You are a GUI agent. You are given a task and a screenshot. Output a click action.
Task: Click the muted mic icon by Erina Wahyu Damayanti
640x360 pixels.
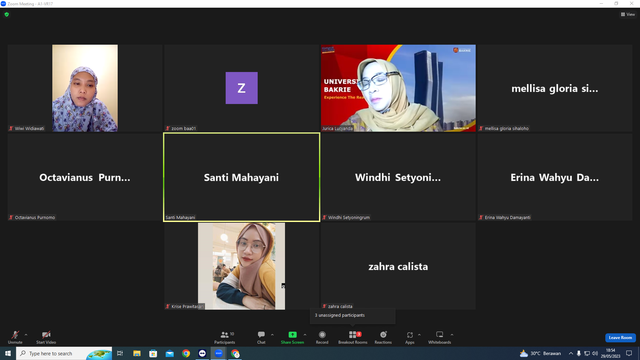click(481, 218)
